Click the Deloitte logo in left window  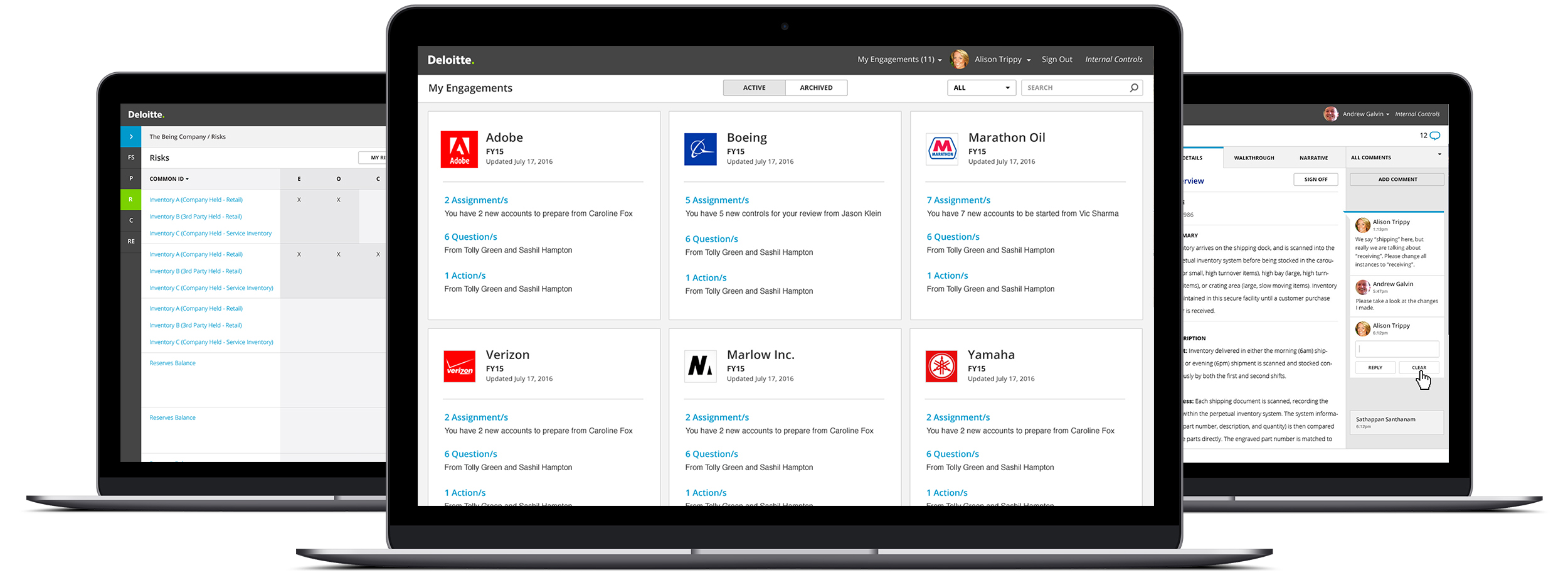[146, 115]
